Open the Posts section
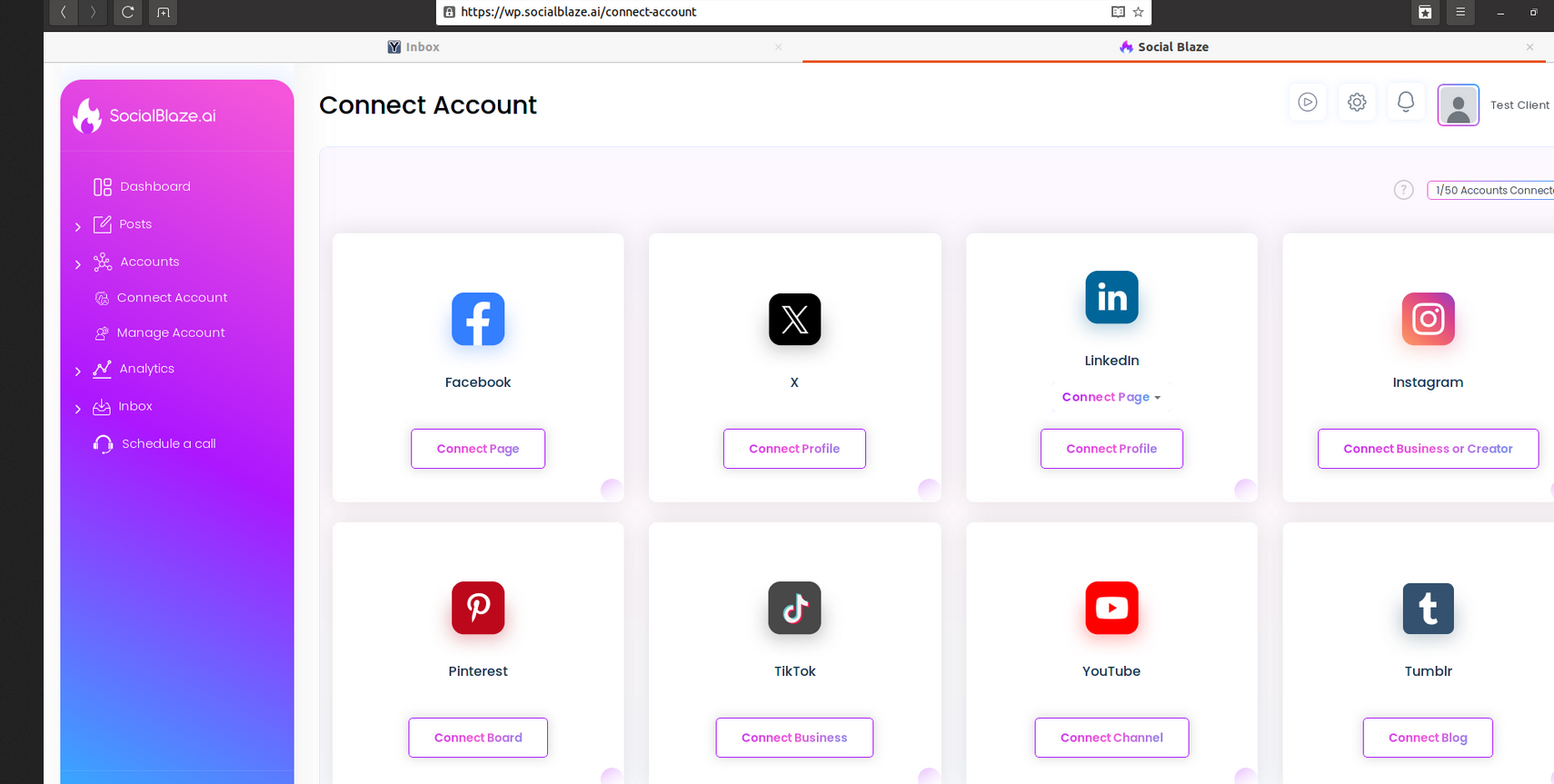Viewport: 1554px width, 784px height. pyautogui.click(x=135, y=223)
